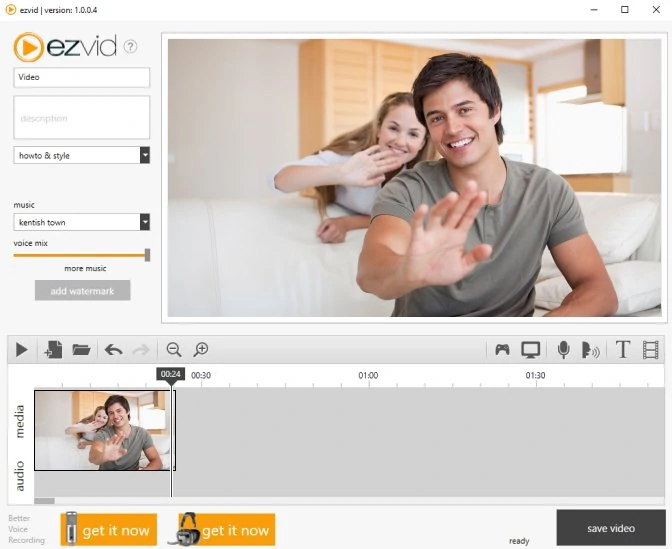Viewport: 672px width, 549px height.
Task: Start screen capture with the monitor icon
Action: point(530,350)
